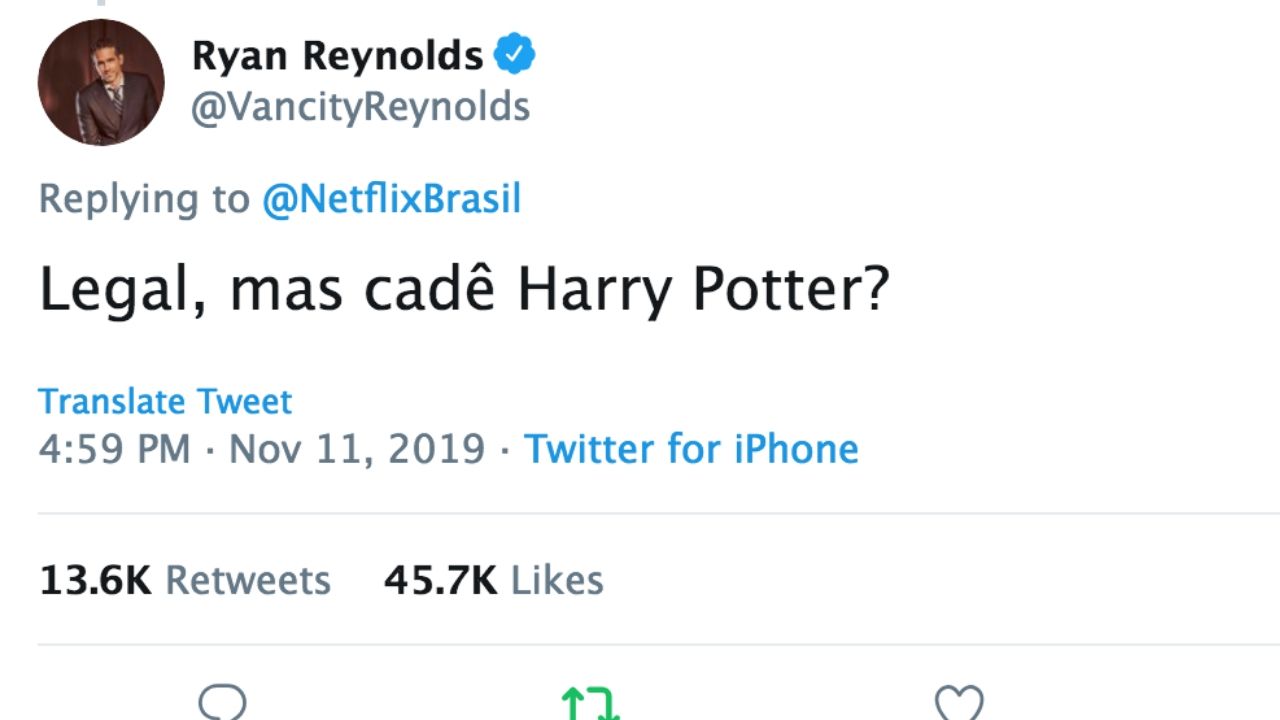Click the Ryan Reynolds display name
Viewport: 1280px width, 720px height.
pos(337,55)
